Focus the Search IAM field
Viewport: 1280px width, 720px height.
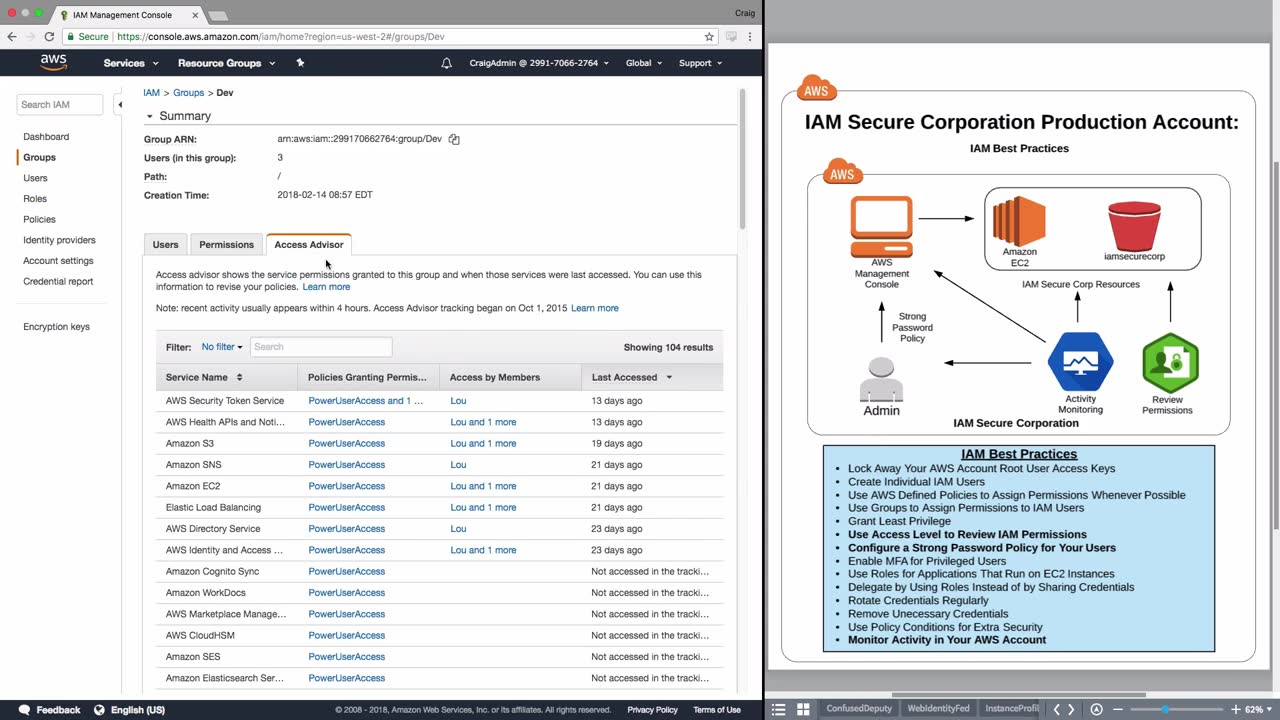click(x=60, y=104)
